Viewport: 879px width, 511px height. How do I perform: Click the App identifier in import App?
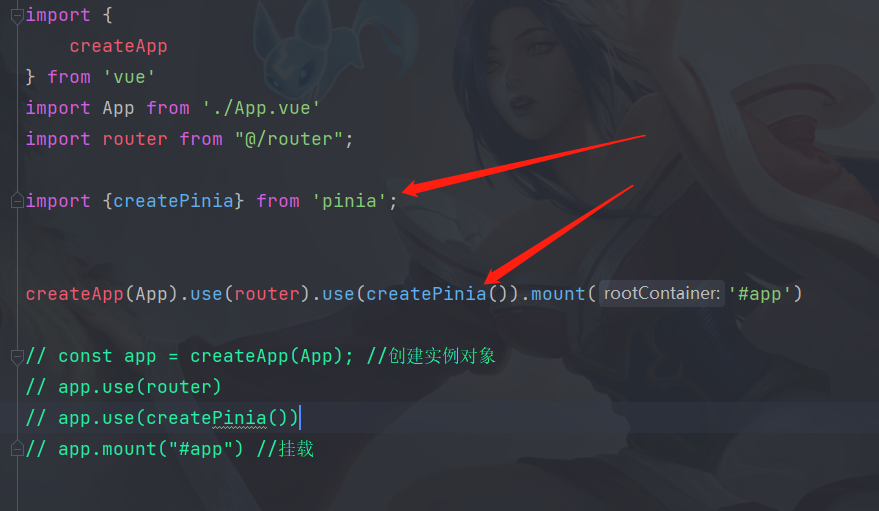[x=118, y=108]
